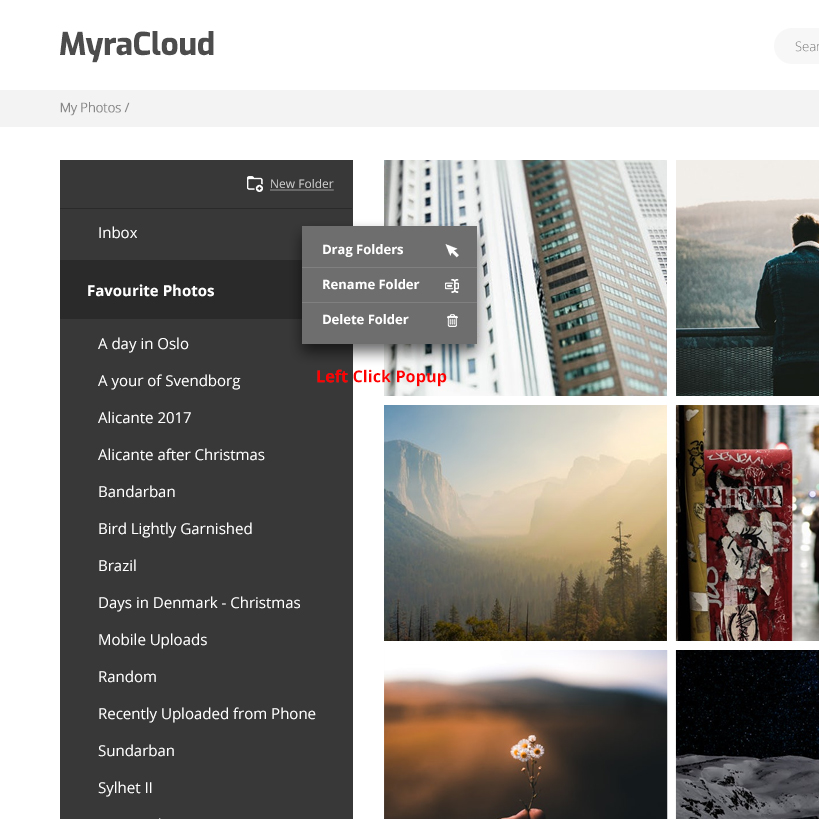819x819 pixels.
Task: Click the MyraCloud logo
Action: point(136,44)
